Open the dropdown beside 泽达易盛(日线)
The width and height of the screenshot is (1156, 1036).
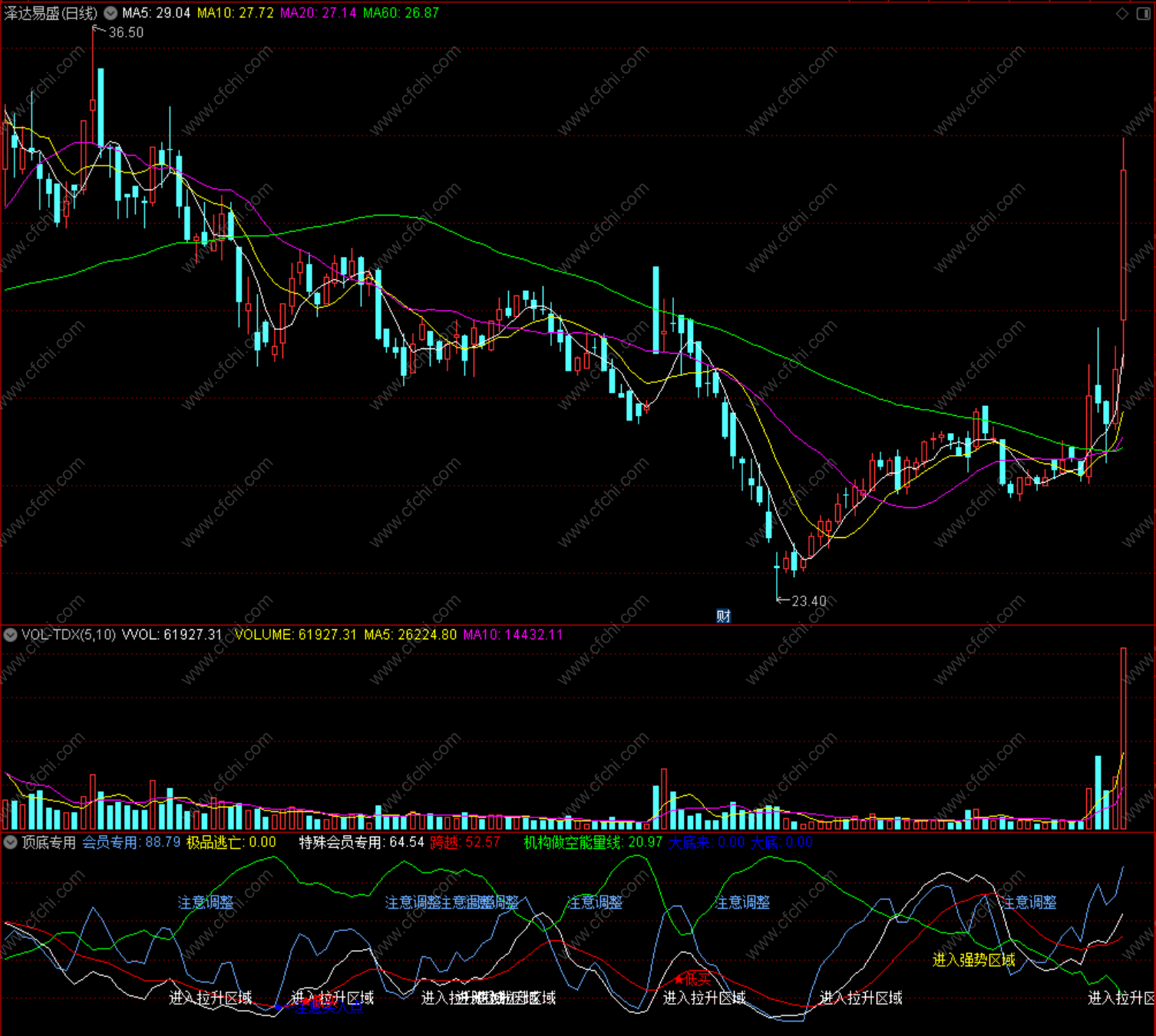111,13
